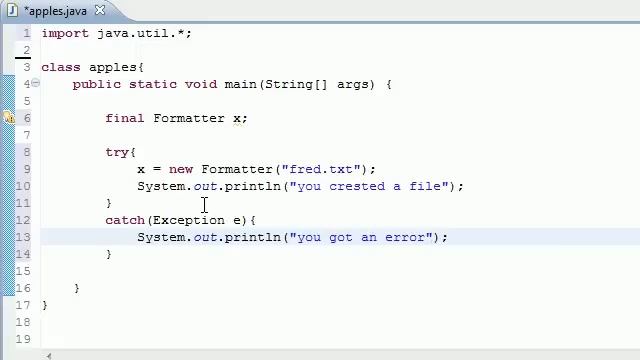Click the 'try{' keyword line
The image size is (640, 360).
120,152
